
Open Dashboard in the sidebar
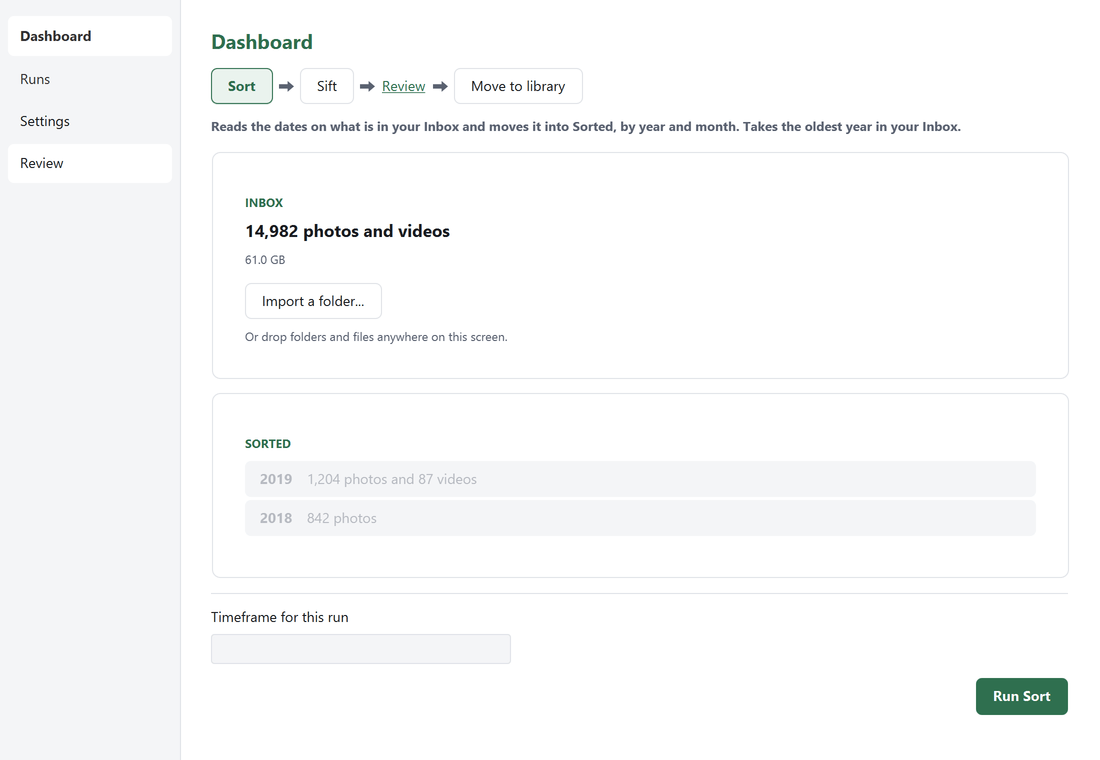[90, 36]
